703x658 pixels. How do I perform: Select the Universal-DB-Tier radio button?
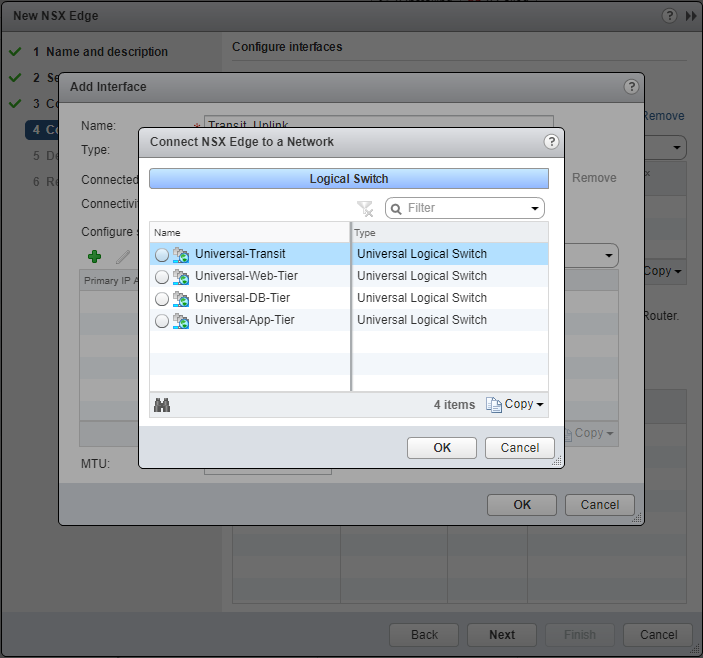[162, 299]
